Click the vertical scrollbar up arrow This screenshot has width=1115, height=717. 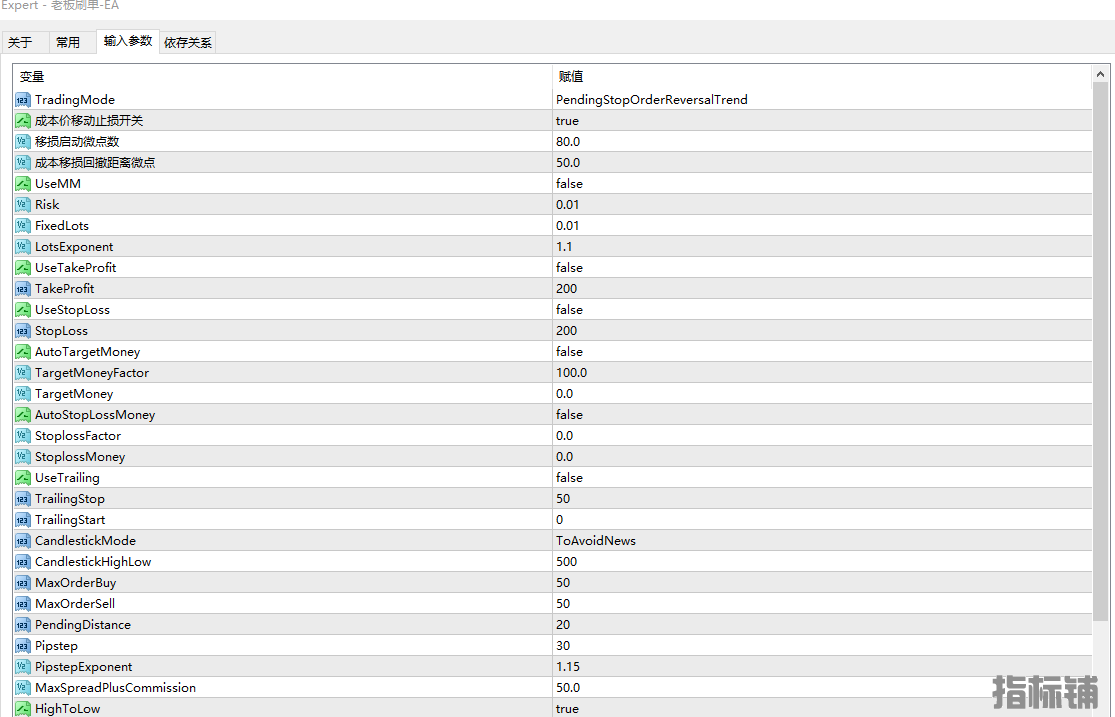(x=1100, y=74)
